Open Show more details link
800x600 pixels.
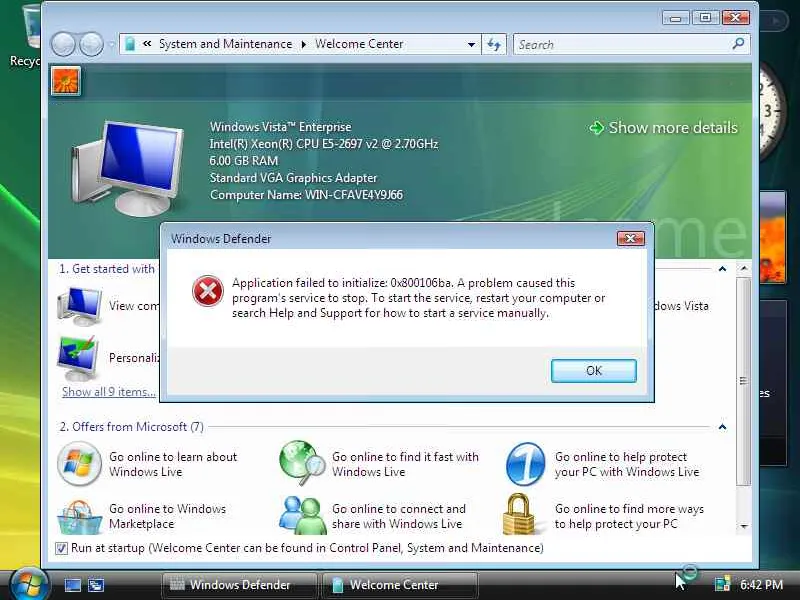click(673, 128)
